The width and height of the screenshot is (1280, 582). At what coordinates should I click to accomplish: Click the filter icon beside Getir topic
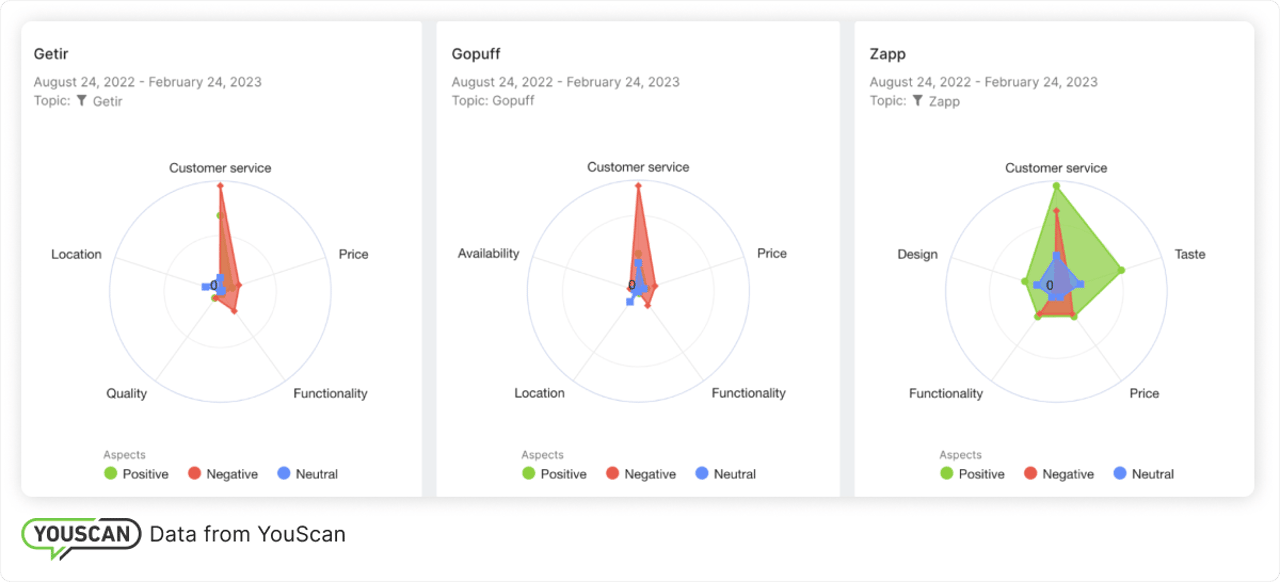[x=82, y=101]
